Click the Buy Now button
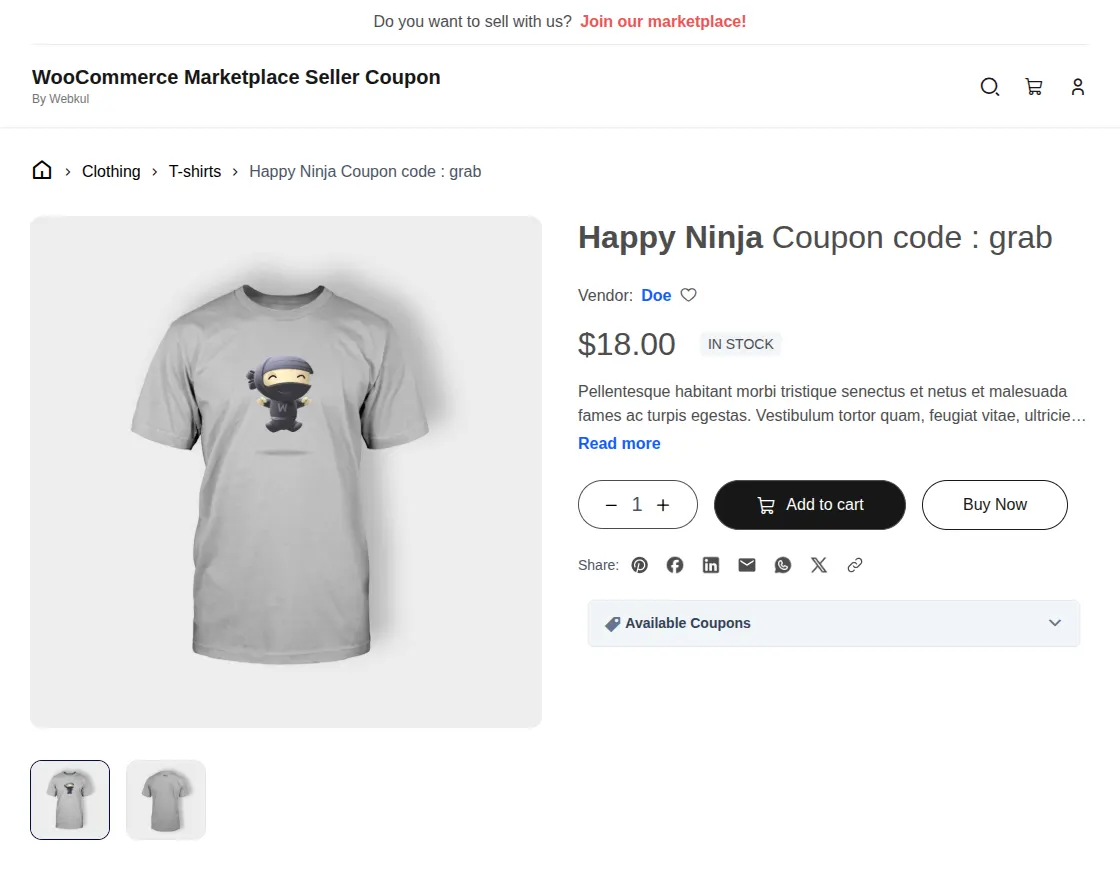This screenshot has height=880, width=1120. 995,505
